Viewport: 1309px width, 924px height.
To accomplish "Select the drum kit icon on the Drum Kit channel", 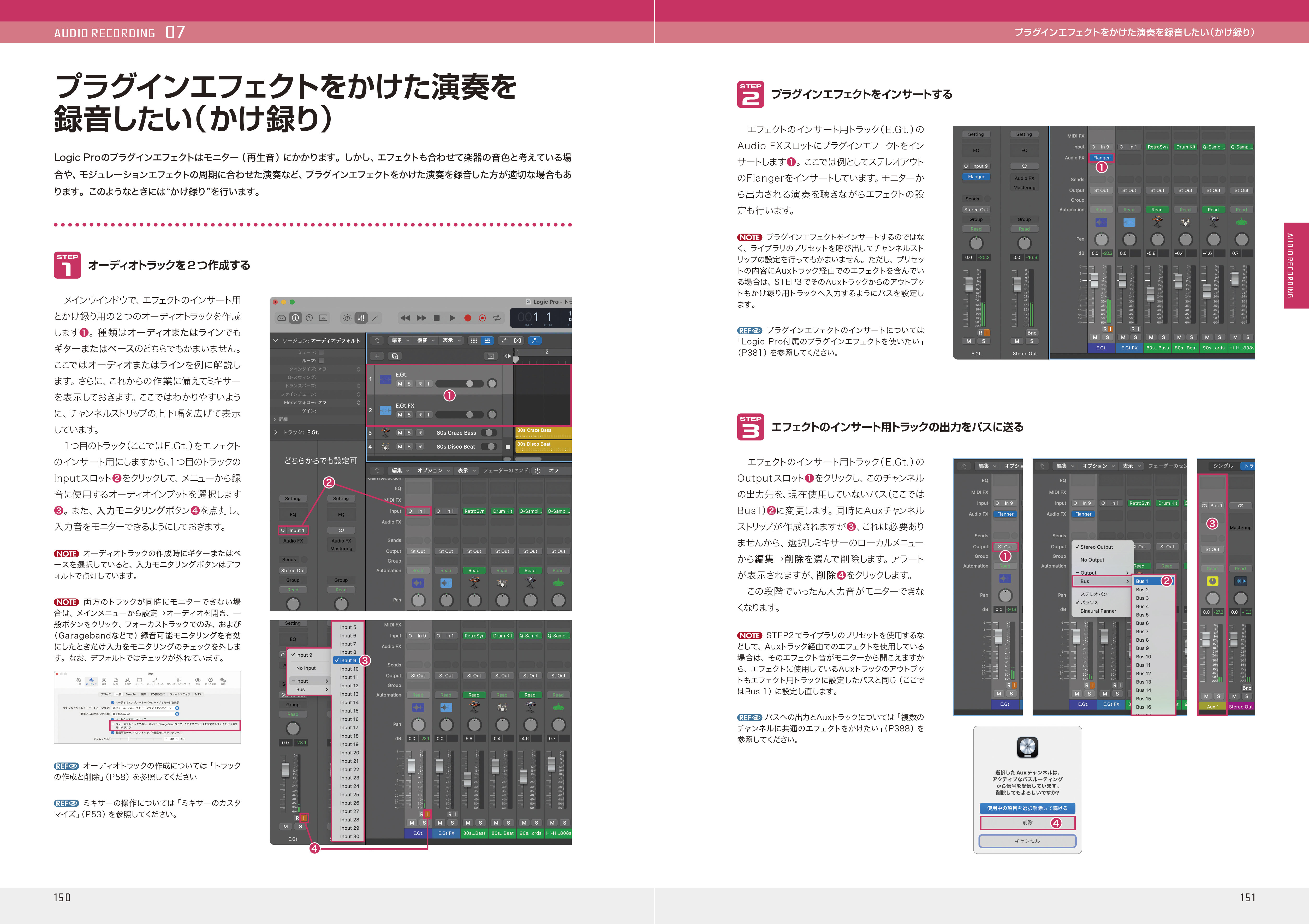I will pos(502,583).
